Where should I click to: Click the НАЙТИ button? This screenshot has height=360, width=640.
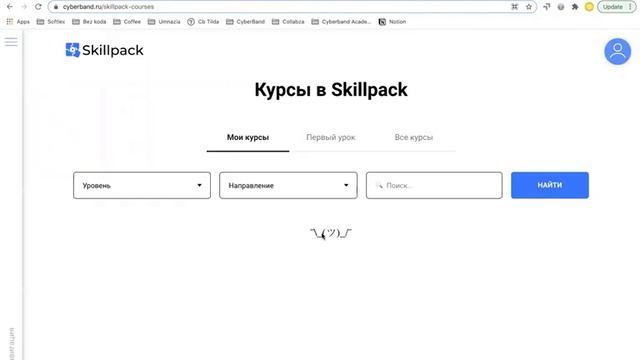[x=550, y=185]
